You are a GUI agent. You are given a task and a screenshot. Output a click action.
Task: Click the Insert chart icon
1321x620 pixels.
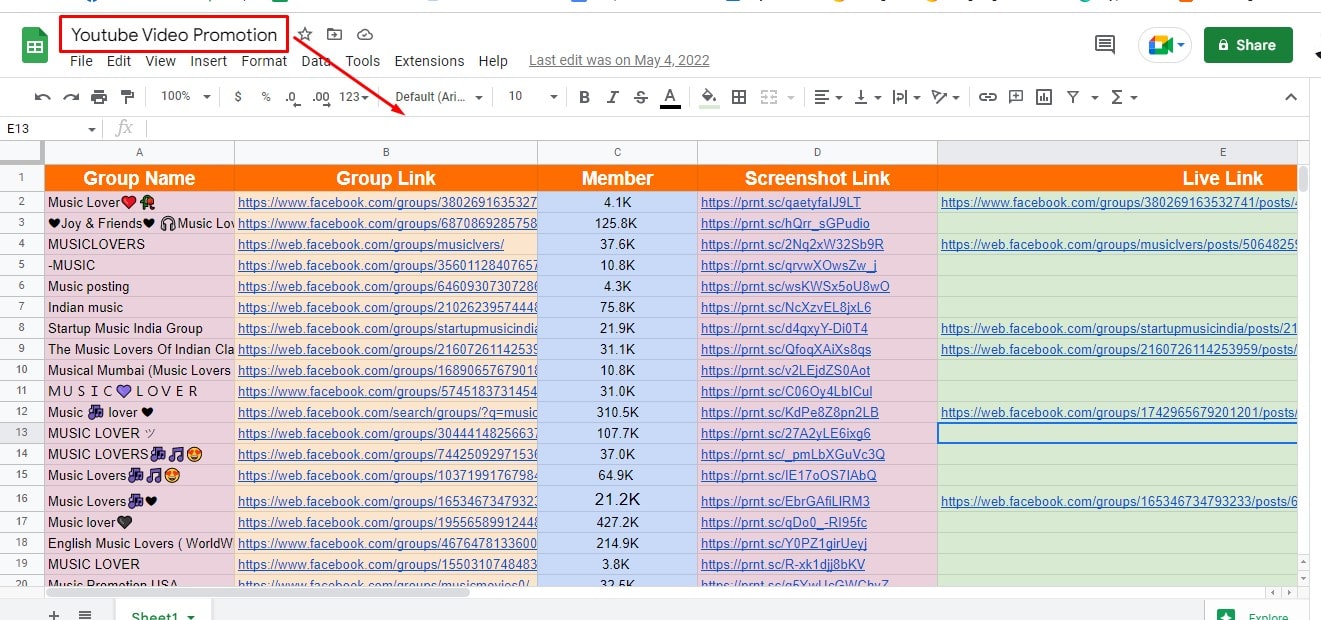coord(1044,97)
